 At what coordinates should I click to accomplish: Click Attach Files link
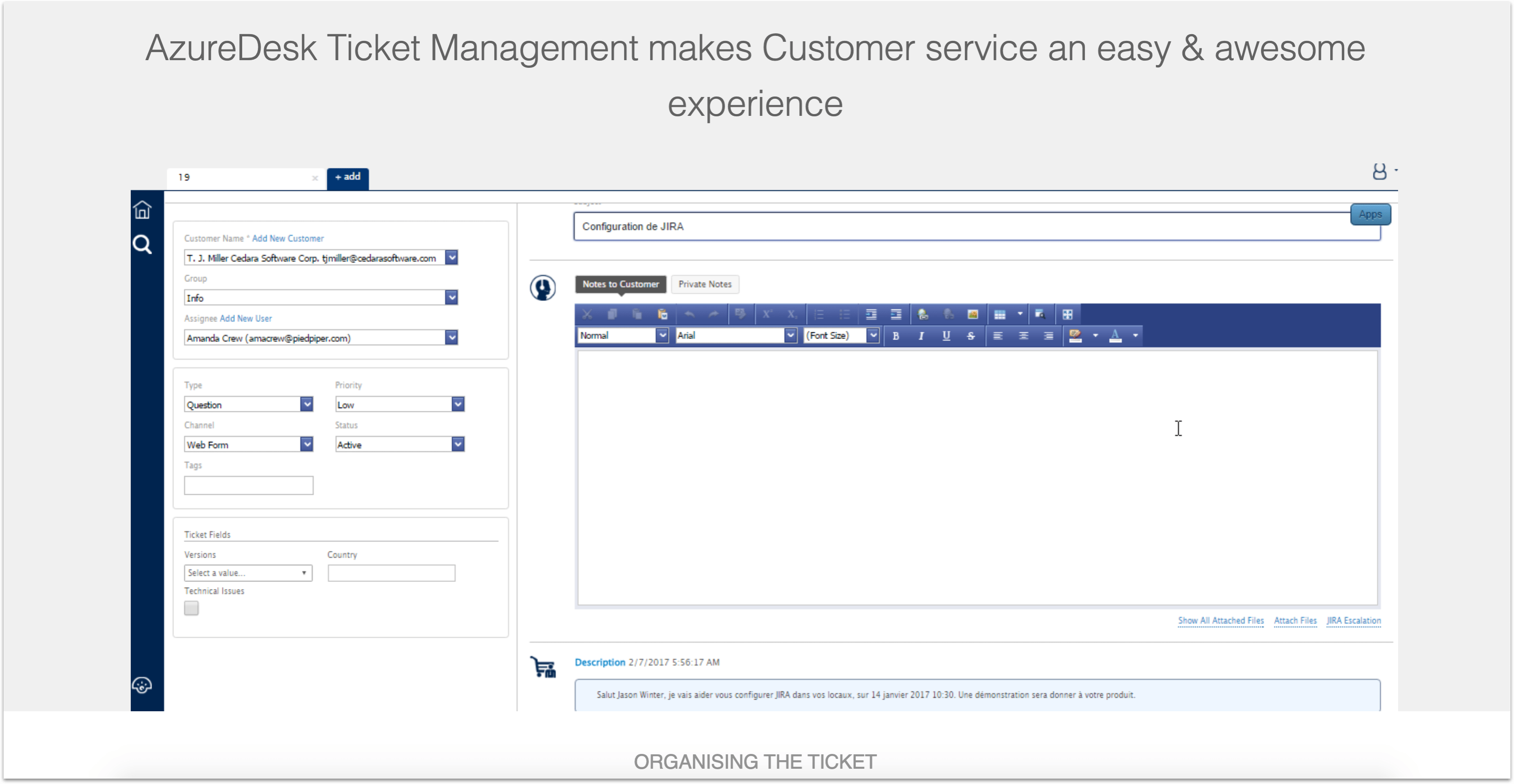point(1295,621)
